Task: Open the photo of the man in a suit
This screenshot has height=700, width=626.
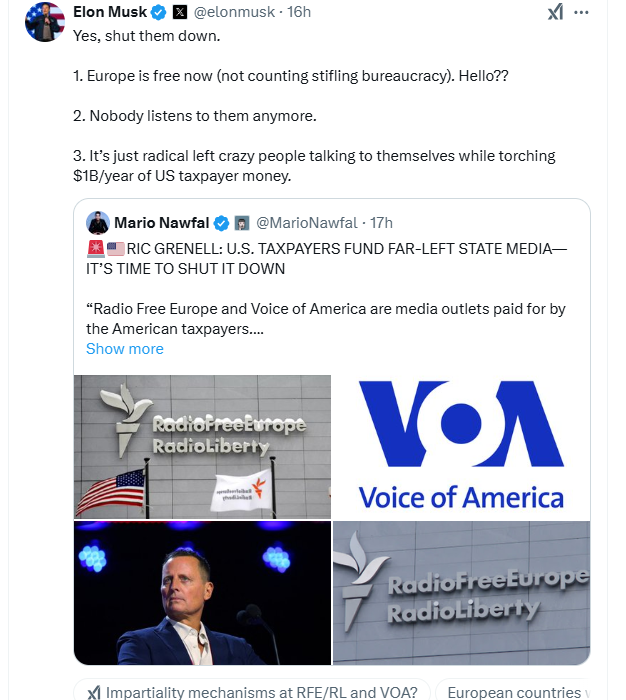Action: pyautogui.click(x=202, y=593)
